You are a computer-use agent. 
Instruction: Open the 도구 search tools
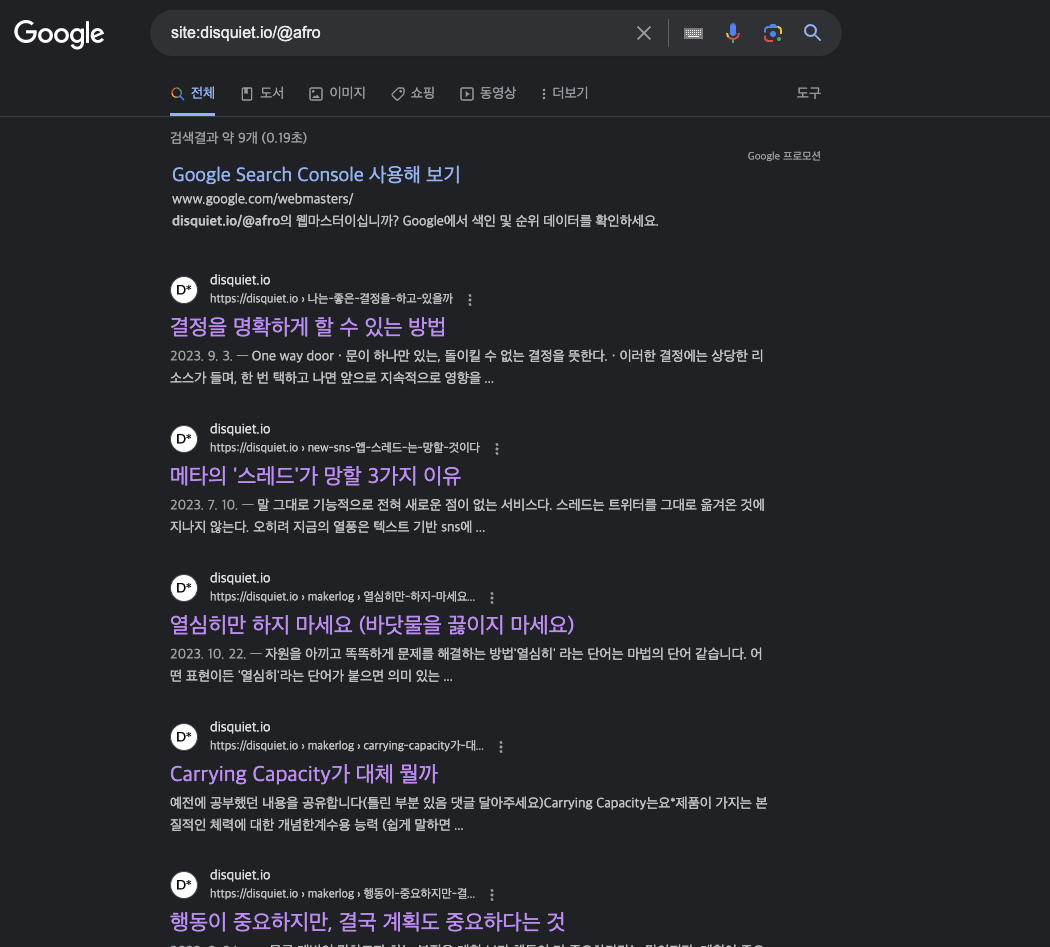click(808, 93)
